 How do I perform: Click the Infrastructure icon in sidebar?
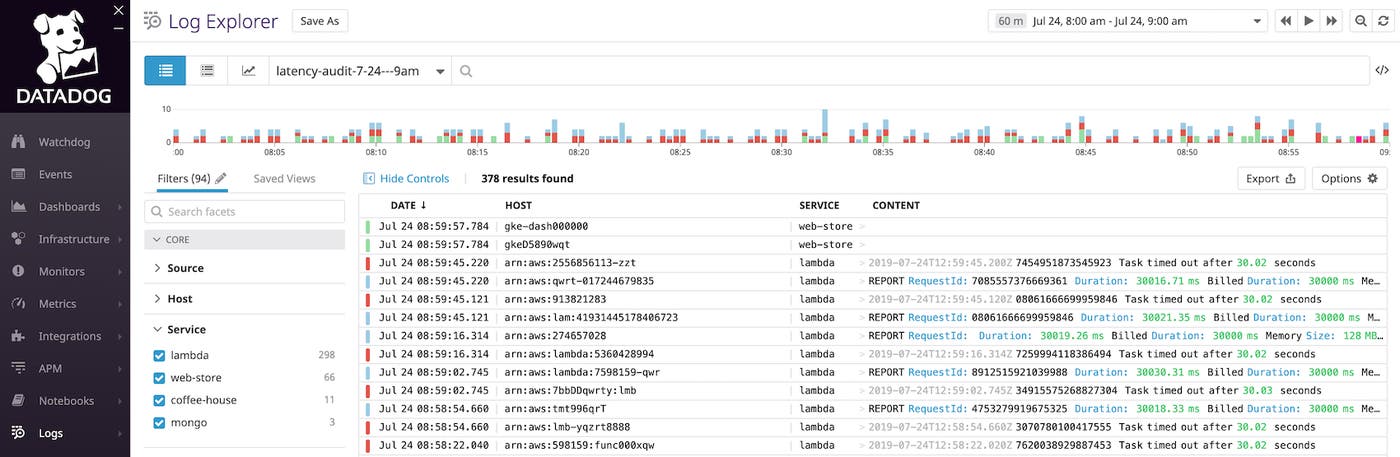point(18,239)
